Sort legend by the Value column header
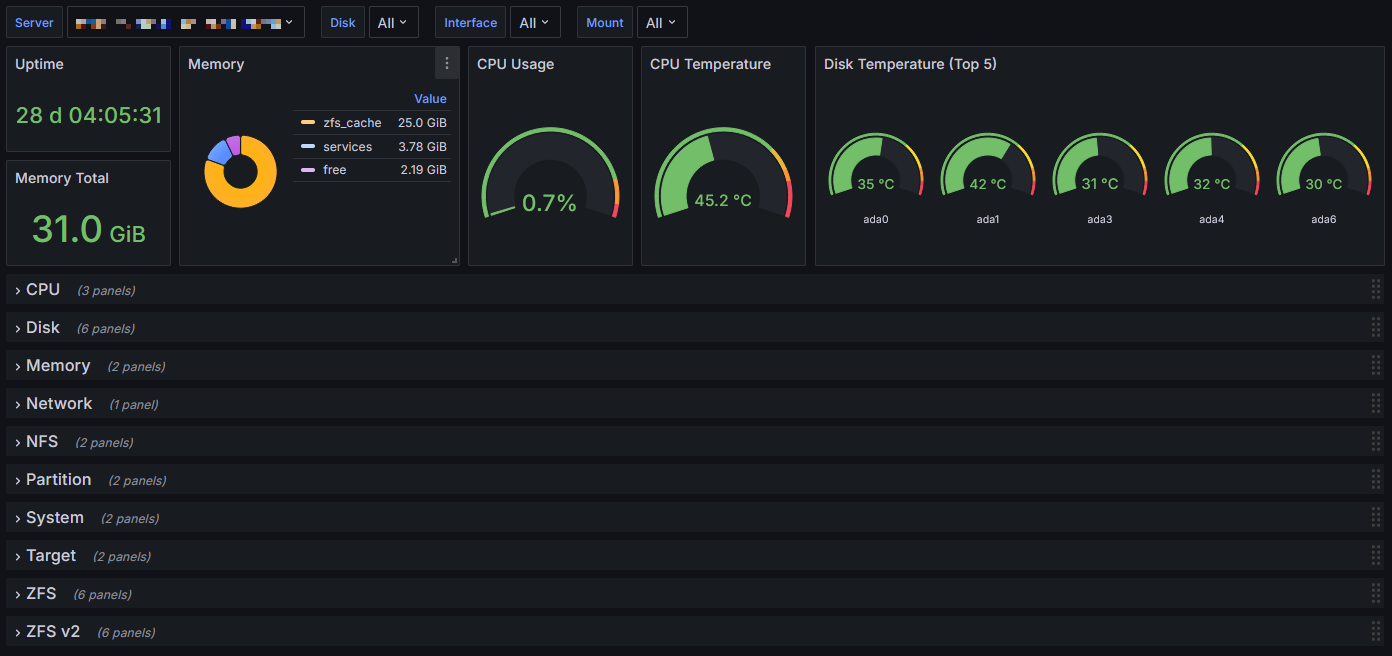This screenshot has width=1392, height=656. coord(430,98)
